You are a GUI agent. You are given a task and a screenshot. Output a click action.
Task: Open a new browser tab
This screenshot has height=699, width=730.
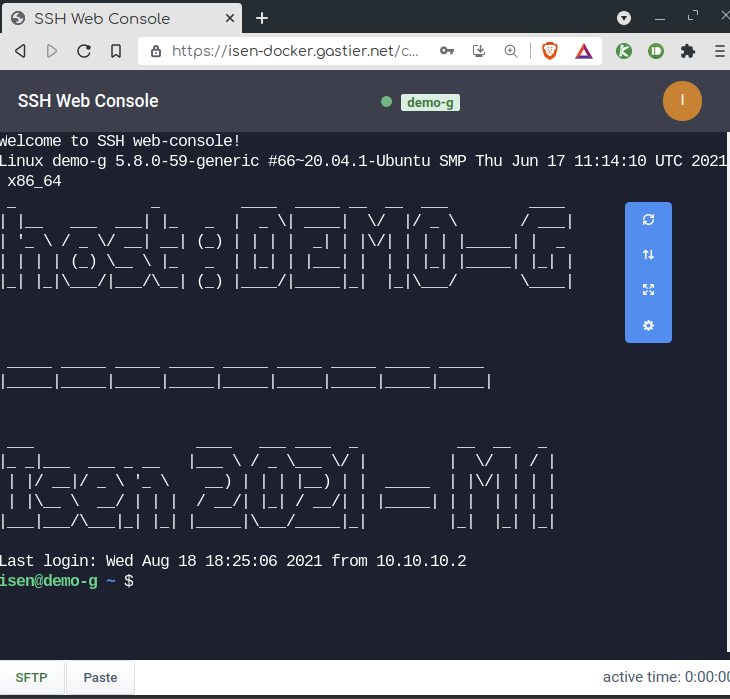[x=262, y=18]
